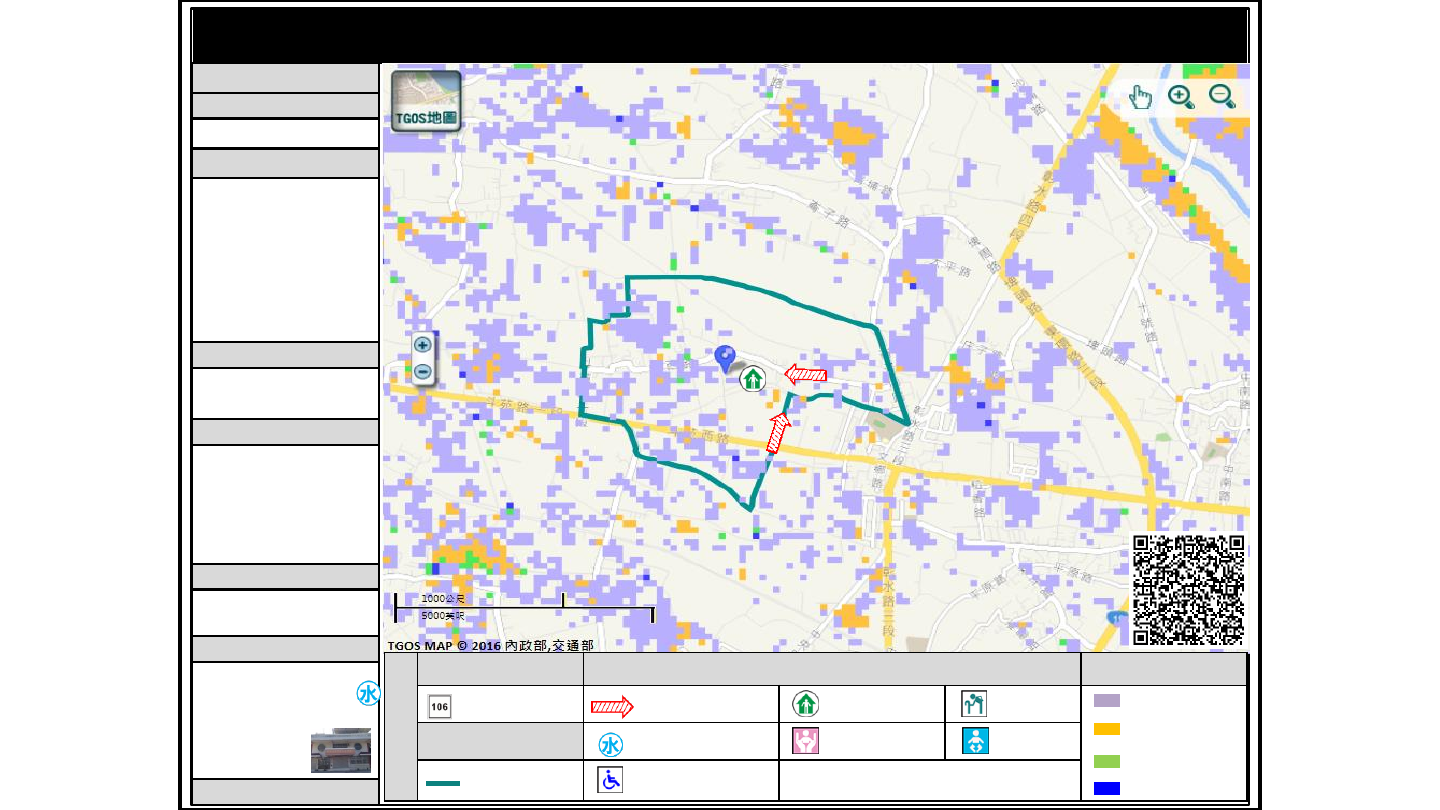Viewport: 1440px width, 810px height.
Task: Click the purple legend color swatch
Action: point(1106,700)
